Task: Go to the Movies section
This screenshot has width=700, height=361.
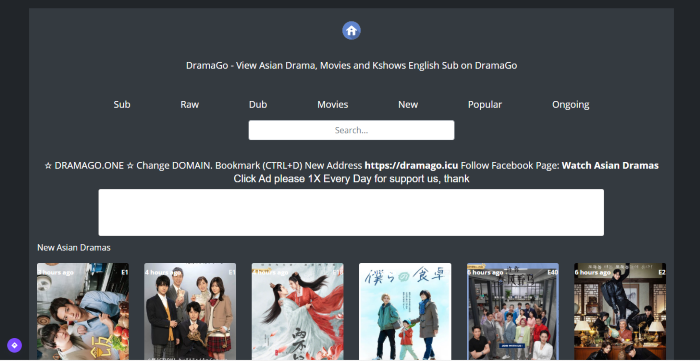Action: click(x=333, y=104)
